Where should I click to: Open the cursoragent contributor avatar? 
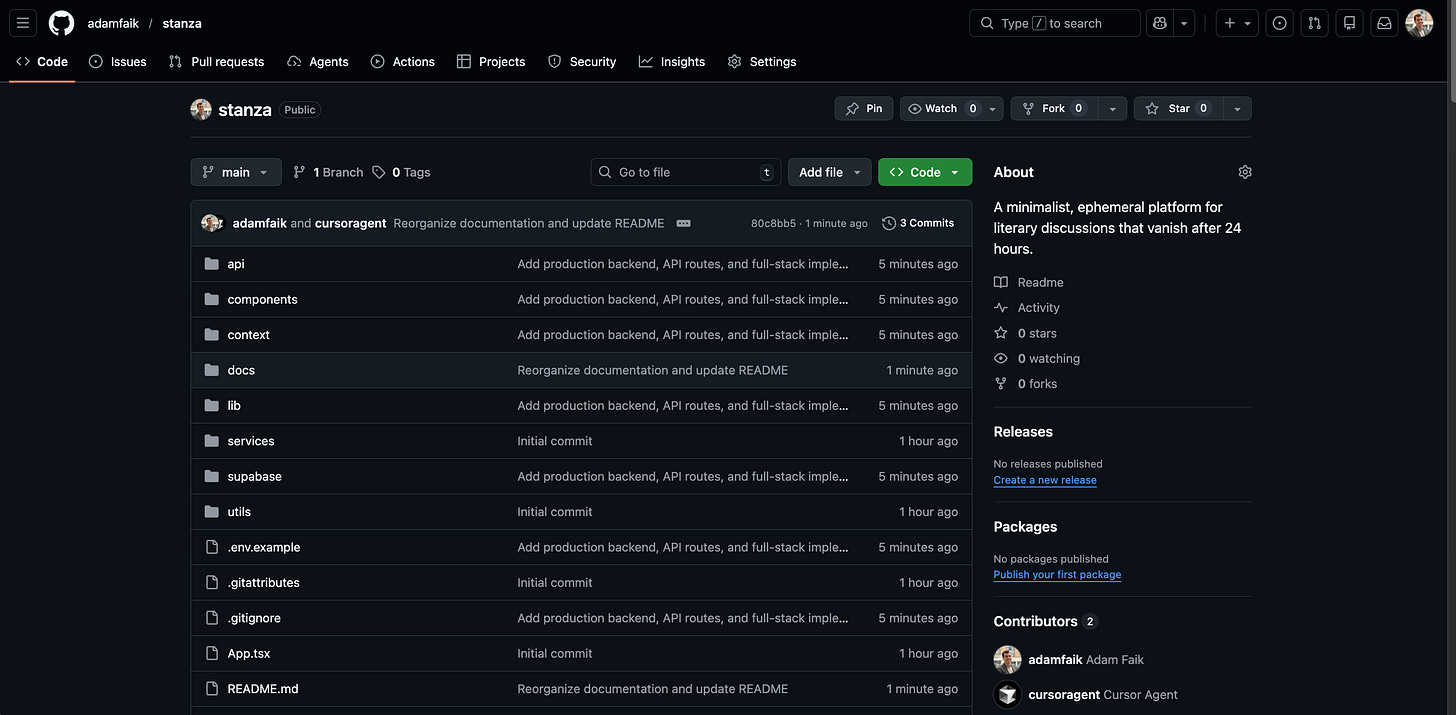click(1007, 693)
